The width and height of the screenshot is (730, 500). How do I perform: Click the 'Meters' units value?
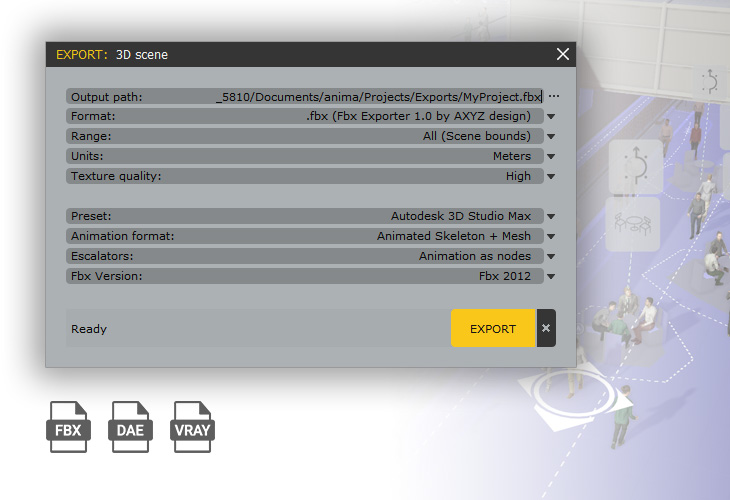[512, 156]
